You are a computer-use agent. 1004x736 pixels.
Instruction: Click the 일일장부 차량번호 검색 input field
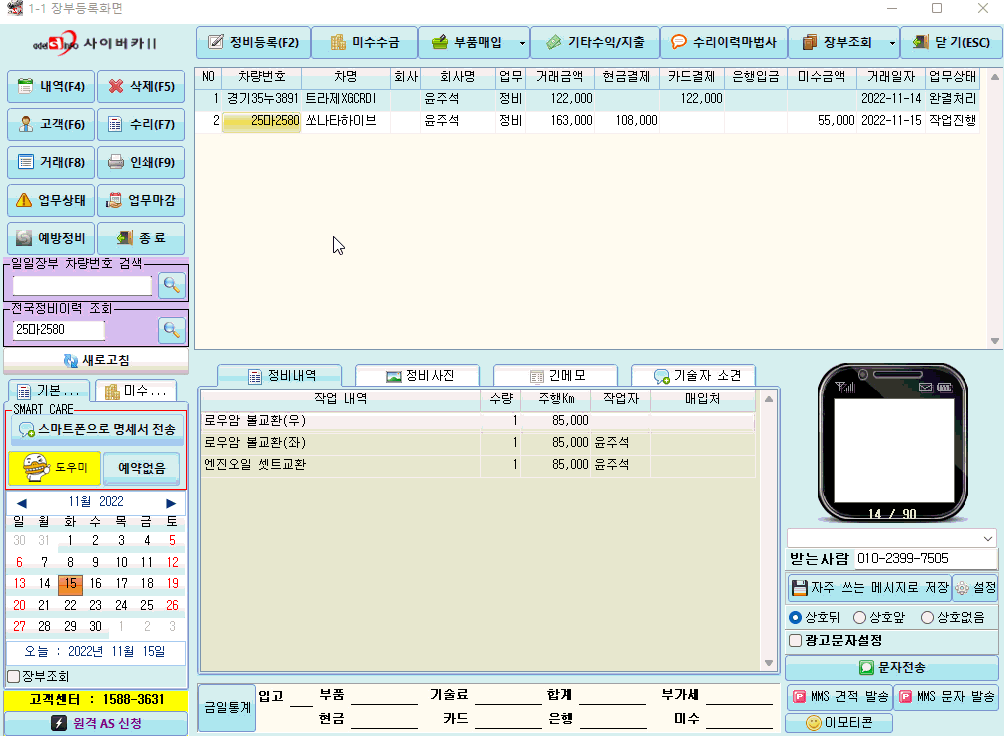82,285
